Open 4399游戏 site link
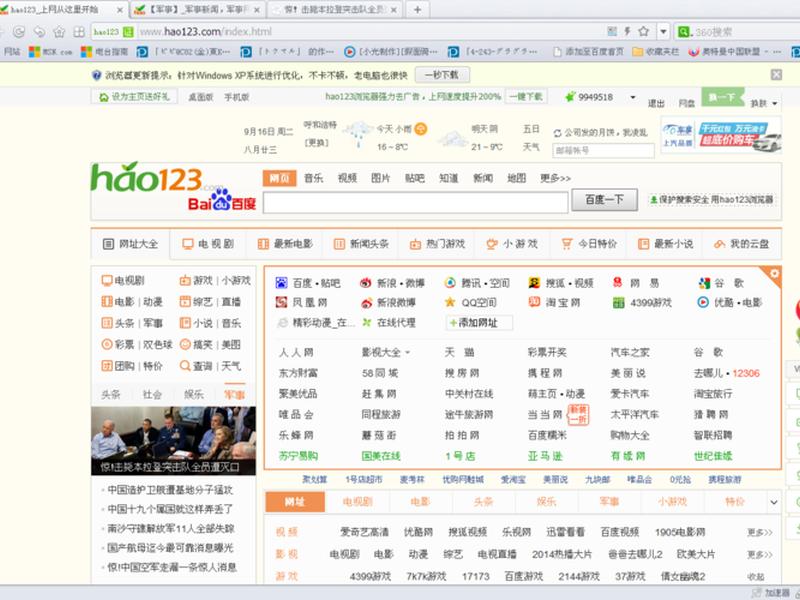Image resolution: width=800 pixels, height=600 pixels. coord(642,303)
